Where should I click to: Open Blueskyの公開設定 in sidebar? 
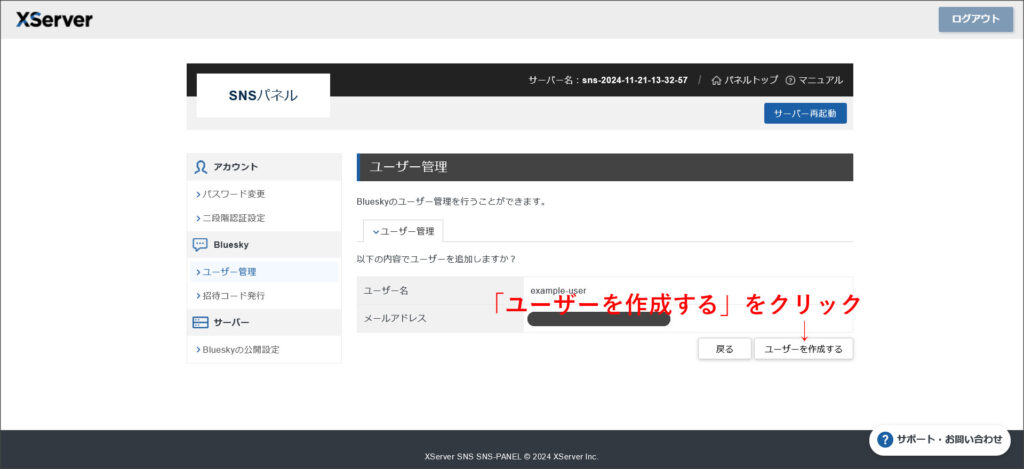(238, 350)
